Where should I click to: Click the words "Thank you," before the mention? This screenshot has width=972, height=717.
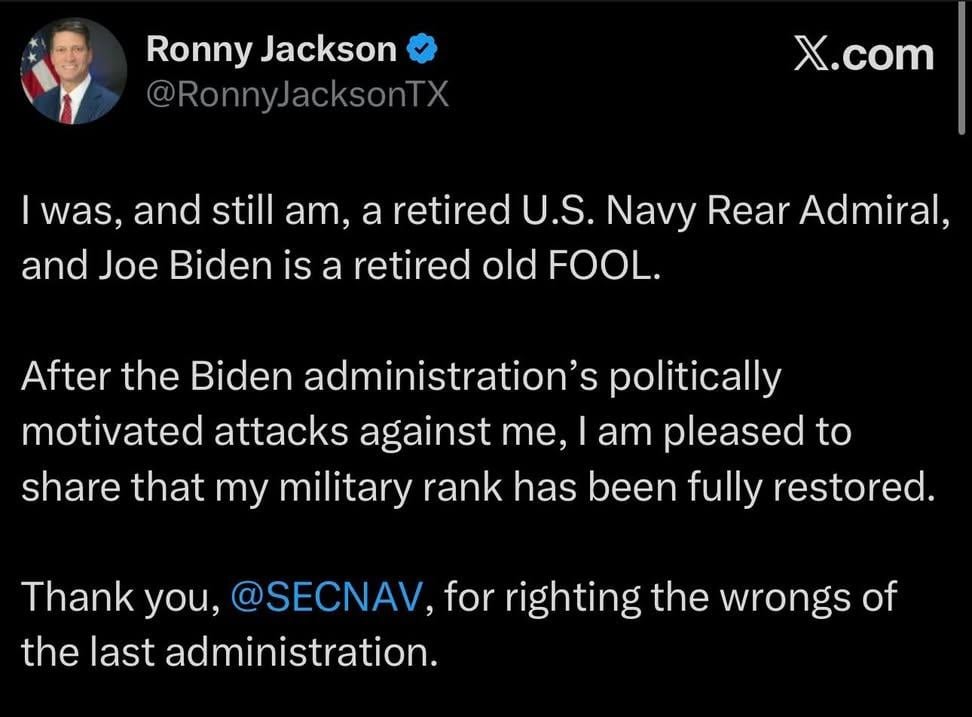(x=120, y=599)
